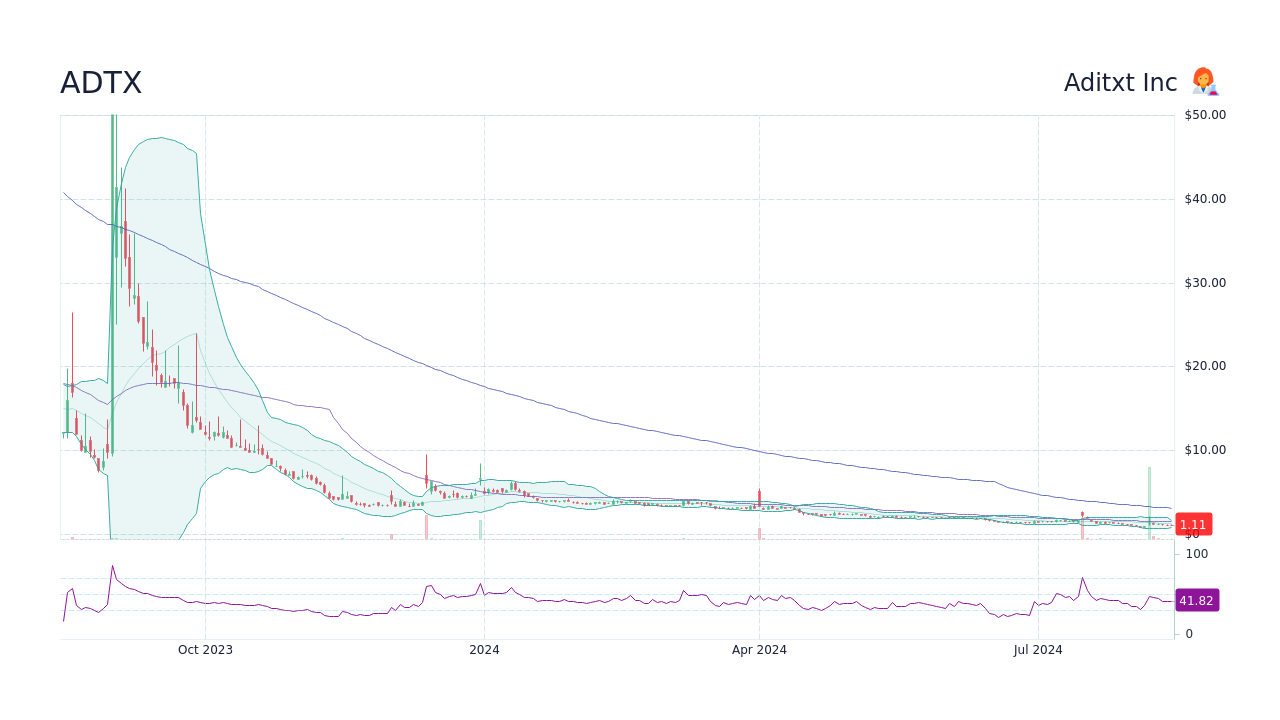This screenshot has height=720, width=1280.
Task: Click the RSI axis label 0
Action: coord(1189,634)
